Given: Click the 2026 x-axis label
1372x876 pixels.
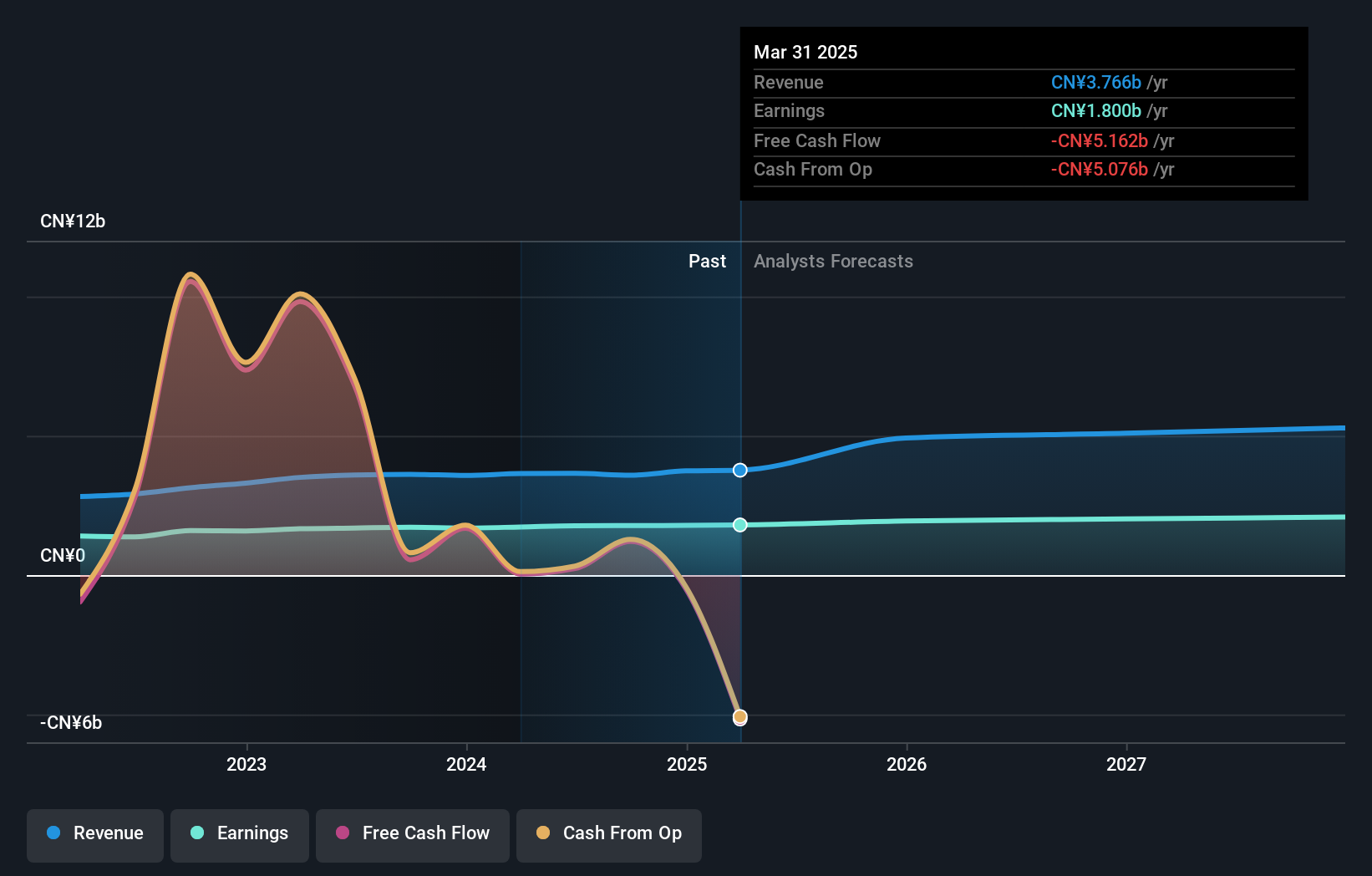Looking at the screenshot, I should tap(907, 764).
